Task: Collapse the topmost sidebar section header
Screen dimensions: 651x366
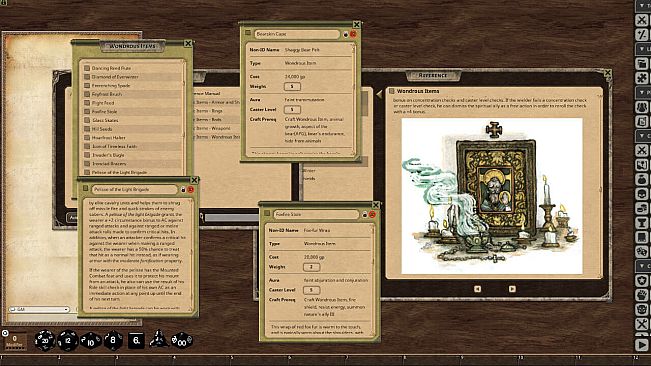Action: pyautogui.click(x=644, y=5)
